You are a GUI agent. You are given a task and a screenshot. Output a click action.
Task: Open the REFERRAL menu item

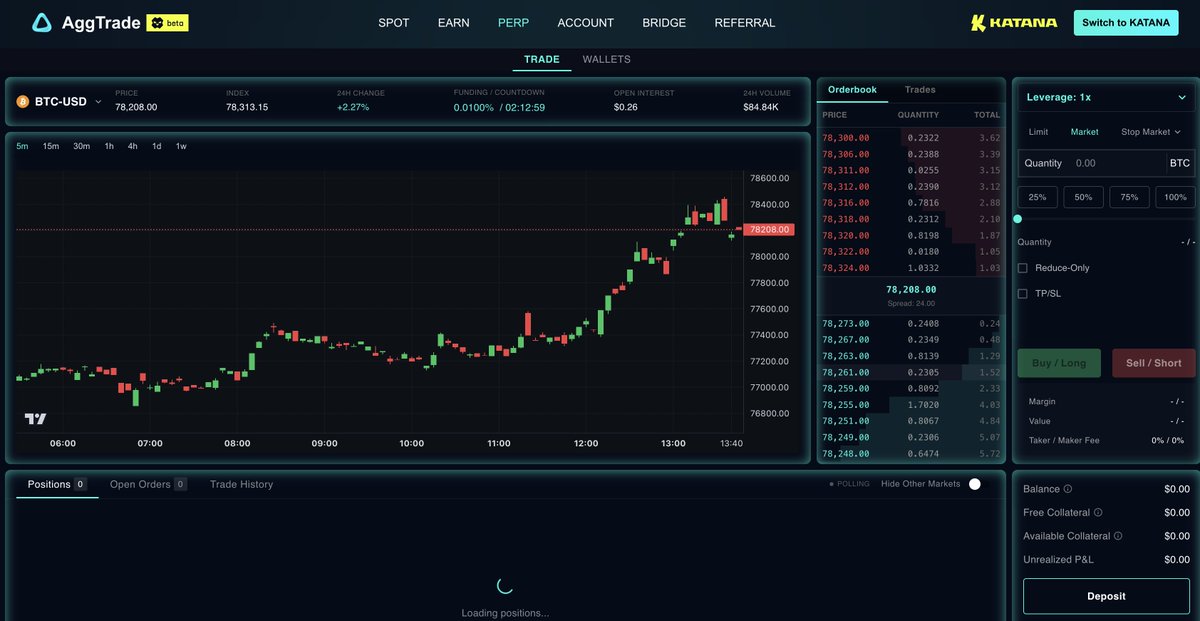click(x=745, y=23)
